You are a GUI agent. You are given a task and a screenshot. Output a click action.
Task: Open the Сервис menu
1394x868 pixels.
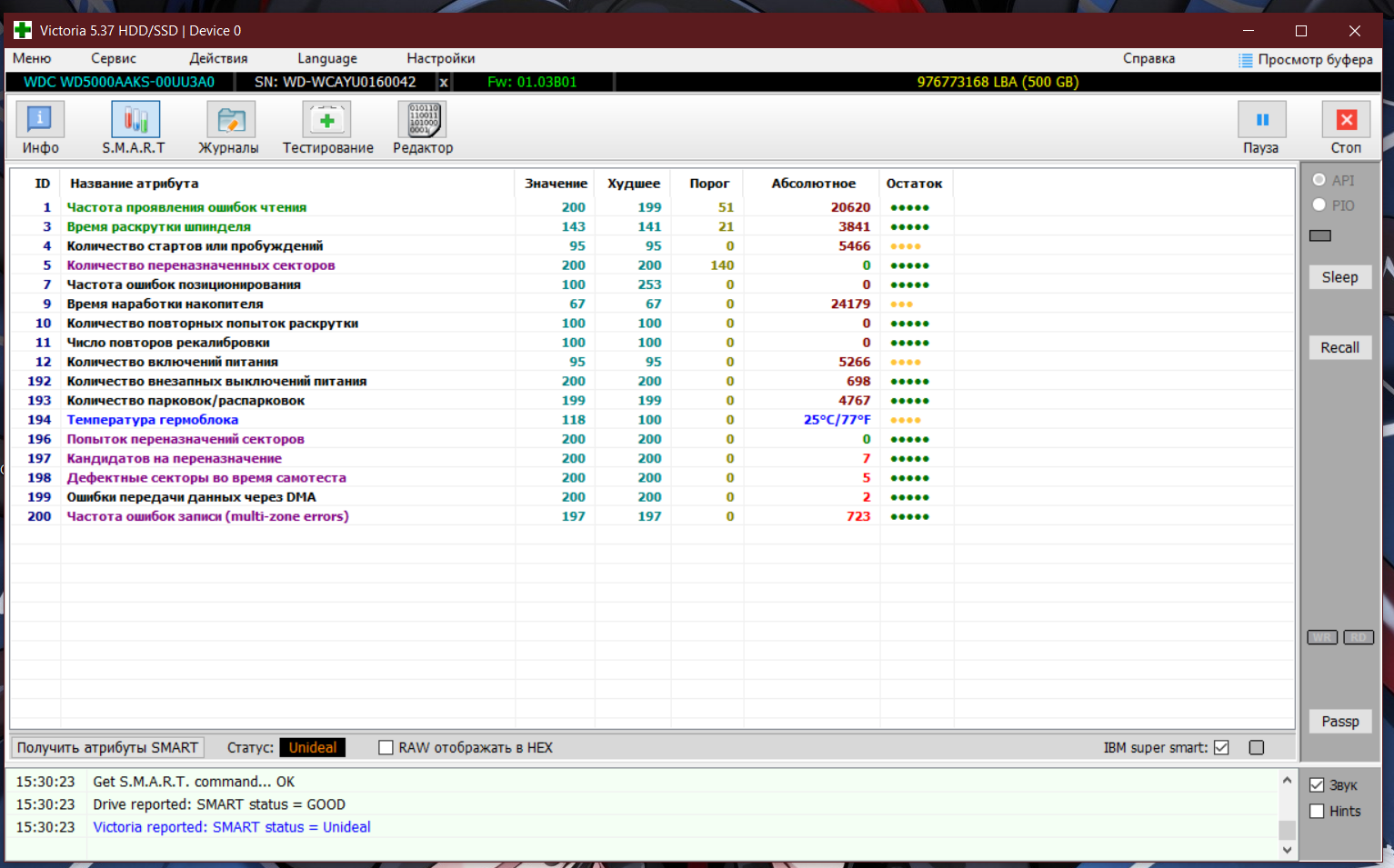point(114,58)
